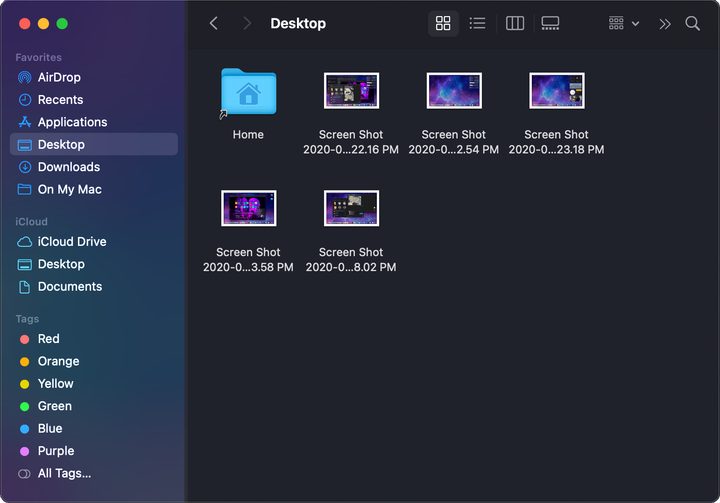
Task: Go back with the left chevron
Action: pyautogui.click(x=214, y=23)
